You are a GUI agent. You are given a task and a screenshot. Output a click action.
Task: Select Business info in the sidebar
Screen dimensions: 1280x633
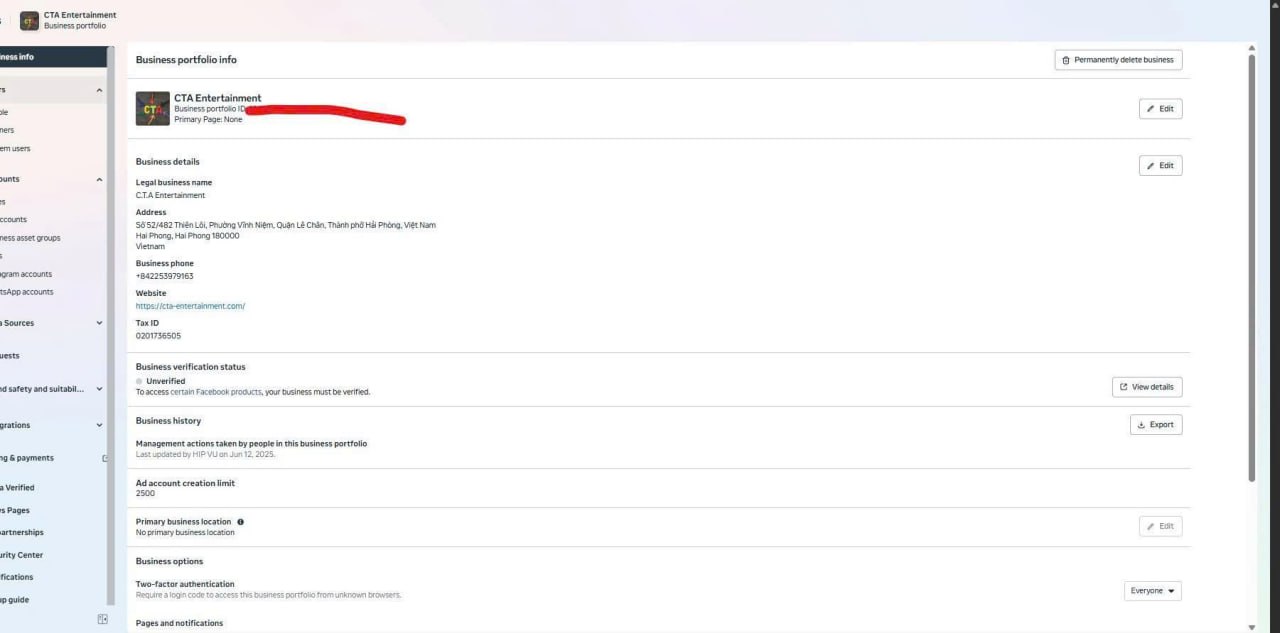[x=53, y=57]
